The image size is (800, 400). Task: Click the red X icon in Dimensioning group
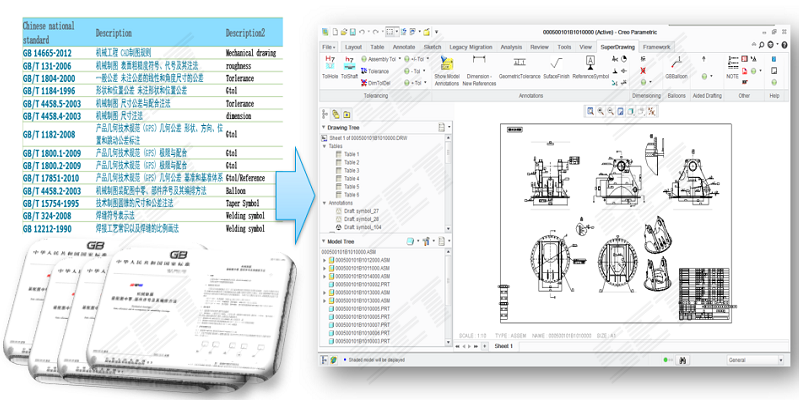643,70
